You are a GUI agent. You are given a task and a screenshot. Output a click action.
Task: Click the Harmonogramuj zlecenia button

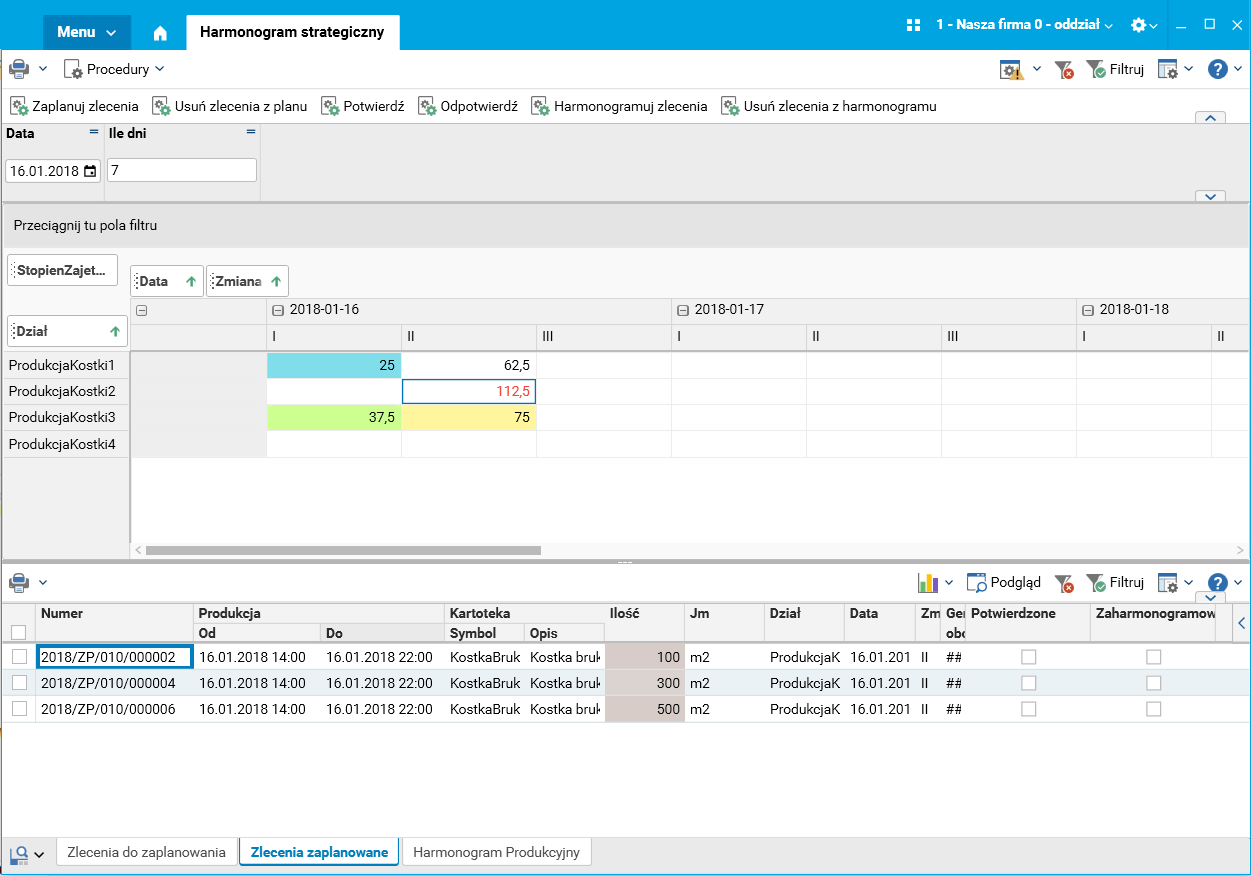619,106
